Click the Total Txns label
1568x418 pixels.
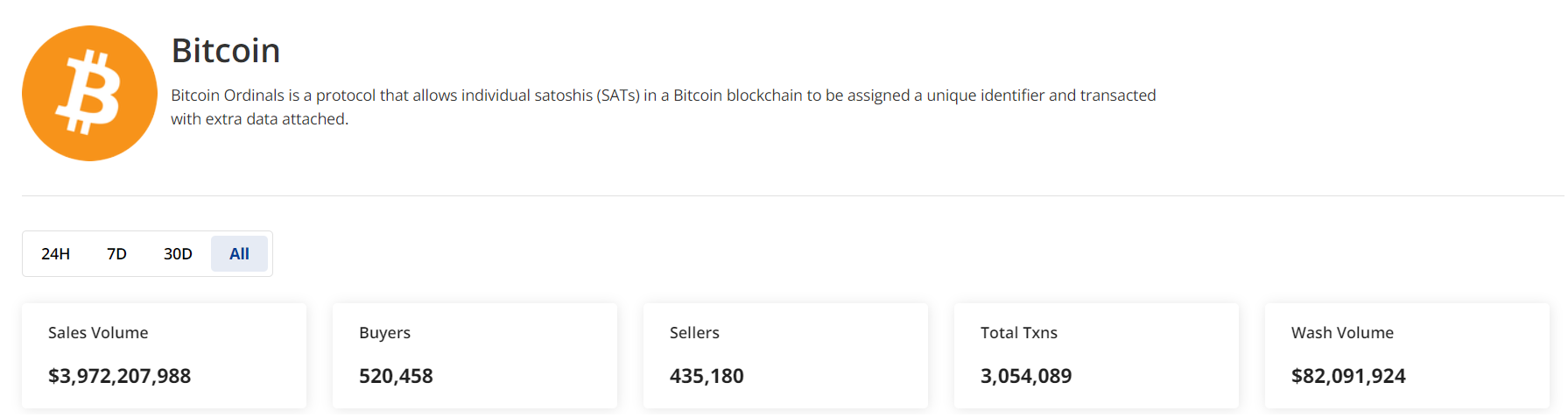click(x=1019, y=333)
